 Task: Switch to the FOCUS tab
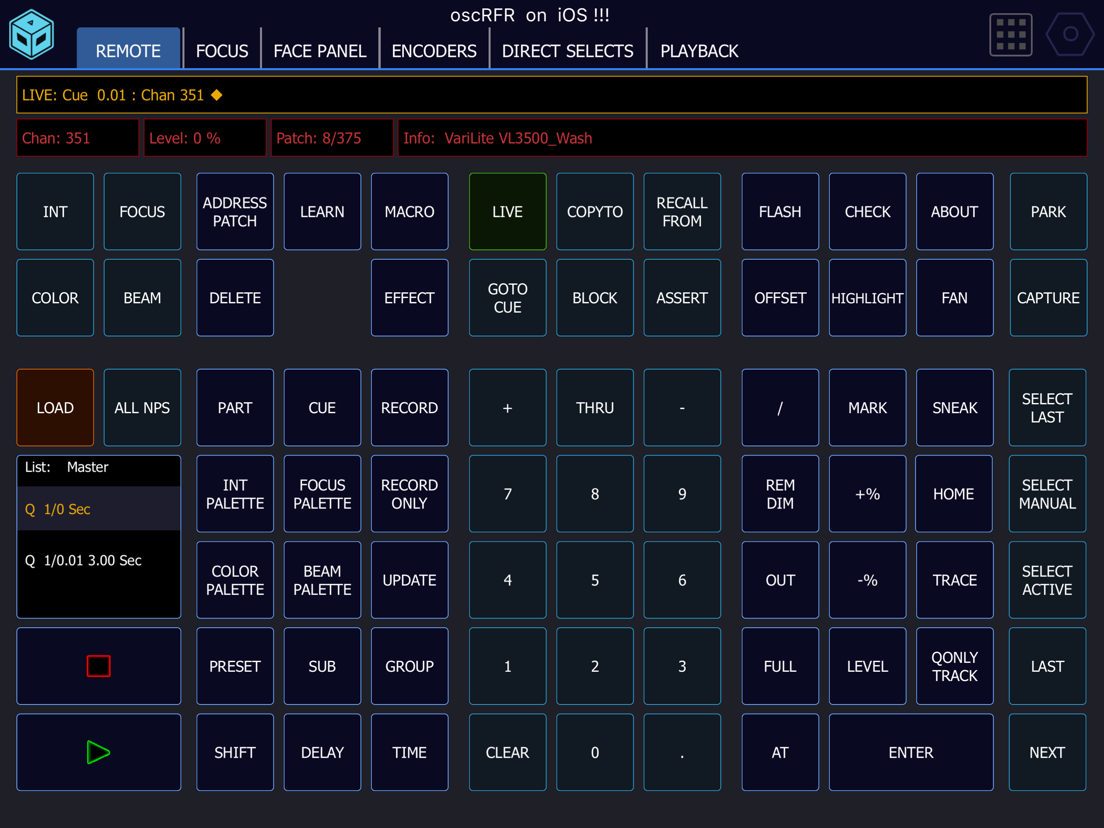pos(222,51)
